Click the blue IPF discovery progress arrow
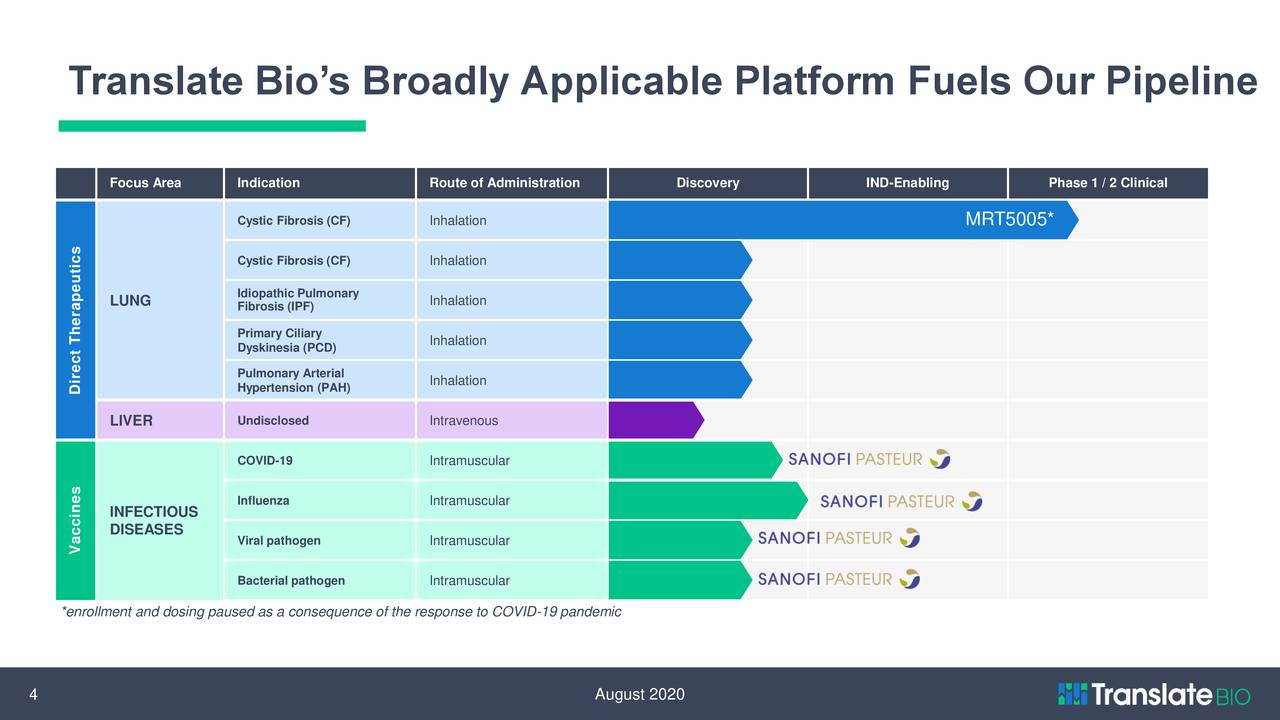 680,300
